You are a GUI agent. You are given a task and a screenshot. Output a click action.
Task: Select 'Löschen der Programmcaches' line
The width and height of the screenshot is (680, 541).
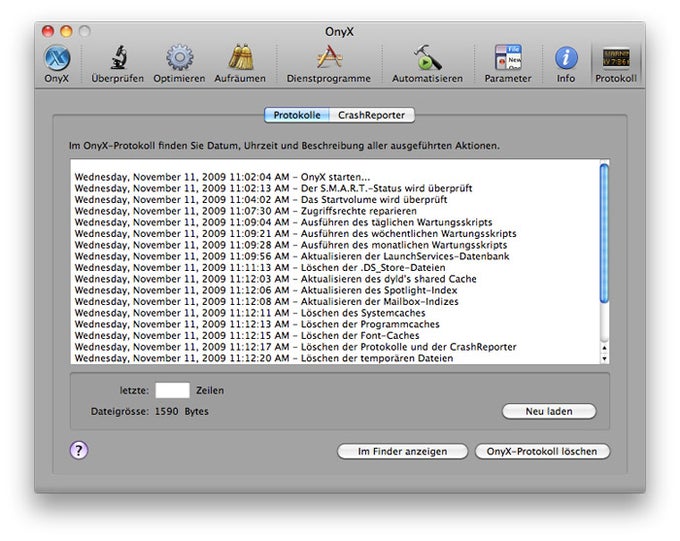257,324
